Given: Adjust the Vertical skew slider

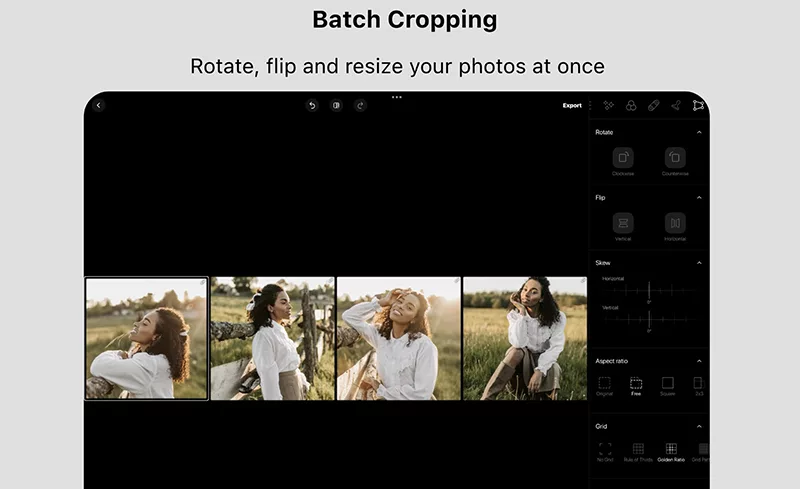Looking at the screenshot, I should [x=649, y=320].
